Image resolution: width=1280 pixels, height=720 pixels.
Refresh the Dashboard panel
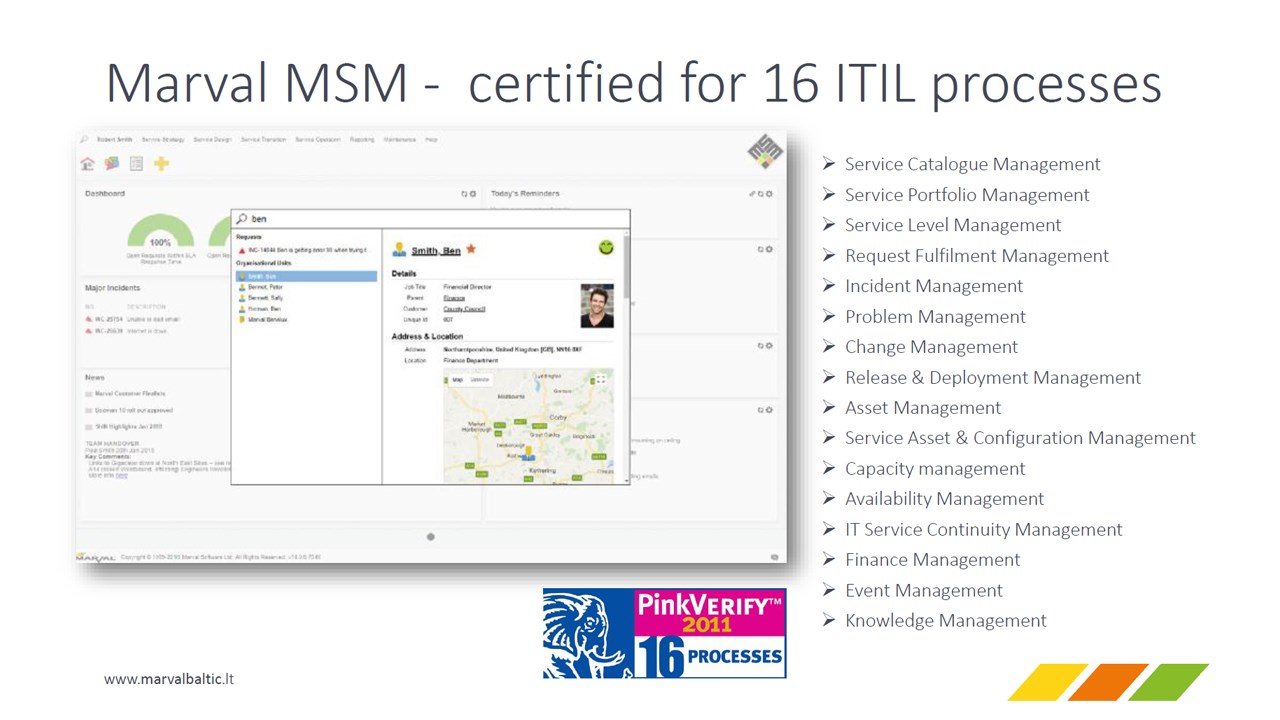click(464, 194)
